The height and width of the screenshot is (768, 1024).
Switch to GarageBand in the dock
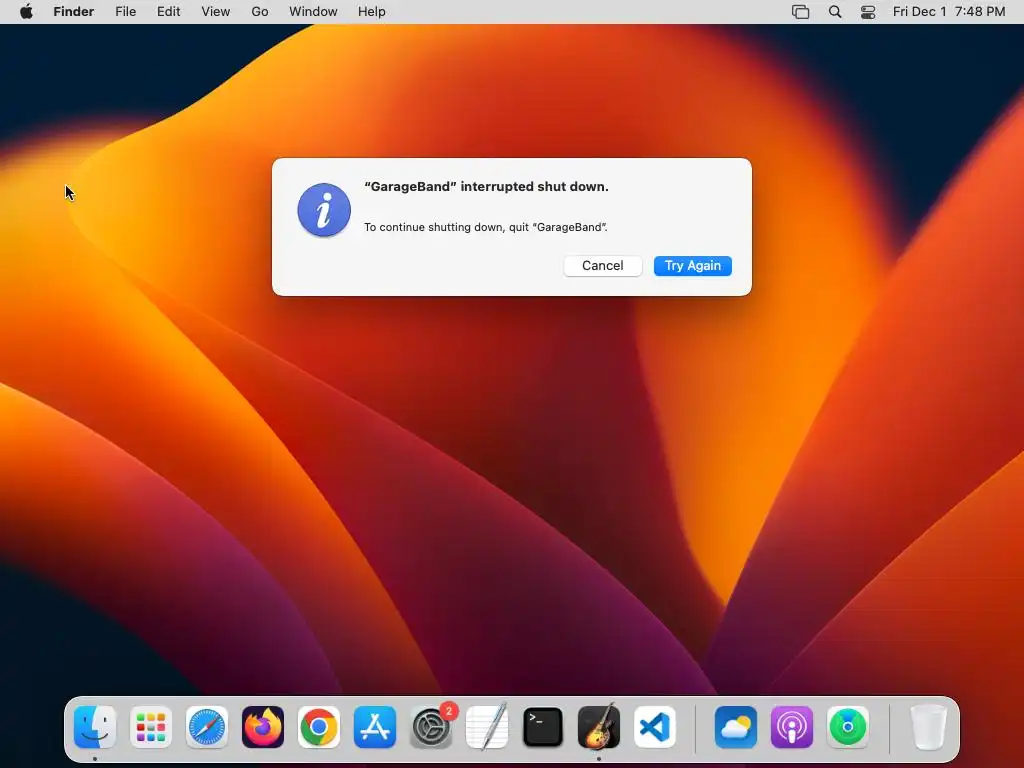pos(599,727)
